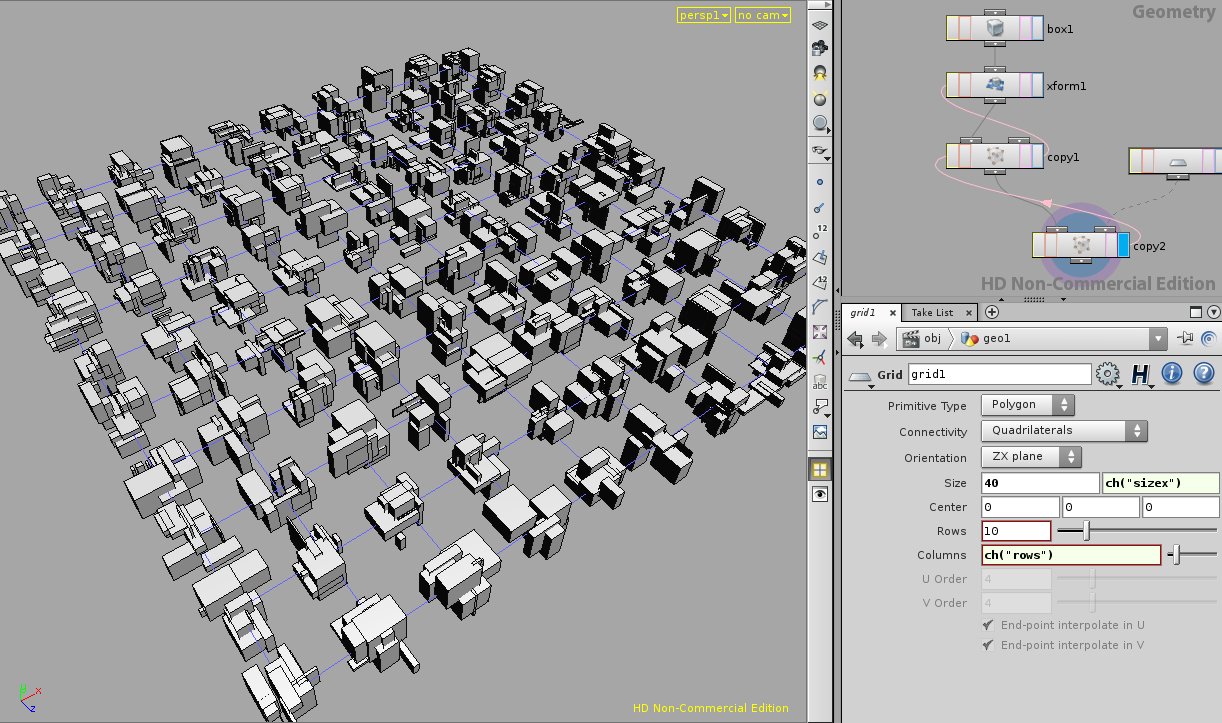Toggle the blue display flag on copy2
This screenshot has width=1222, height=723.
tap(1123, 245)
